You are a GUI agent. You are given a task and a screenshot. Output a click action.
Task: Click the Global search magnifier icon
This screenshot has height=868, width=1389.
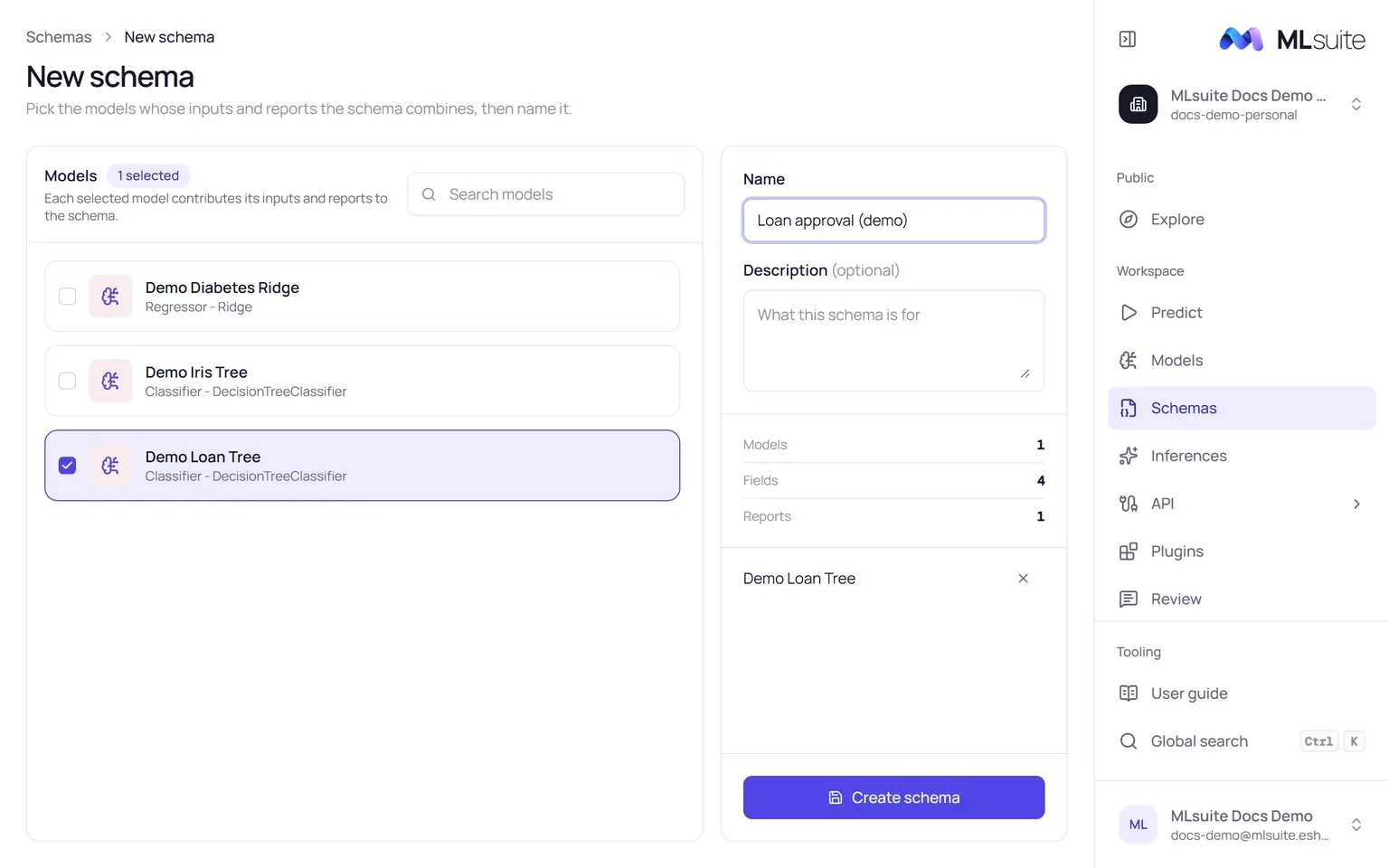point(1129,741)
